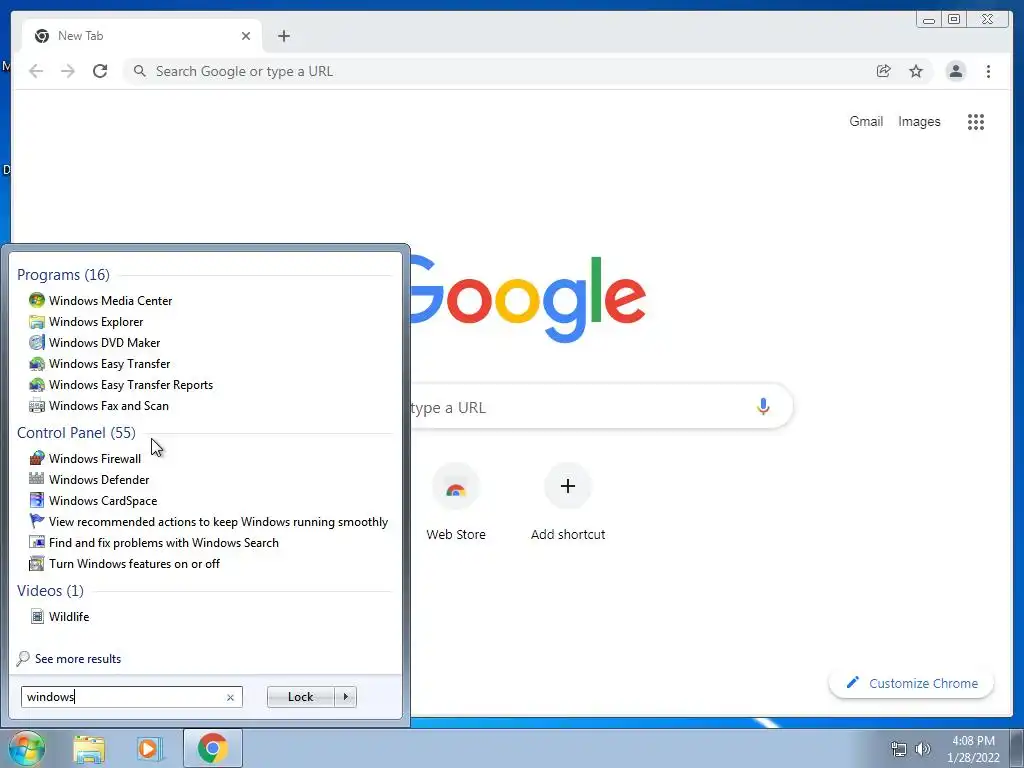Expand the shutdown options arrow next to Lock
Image resolution: width=1024 pixels, height=768 pixels.
345,697
